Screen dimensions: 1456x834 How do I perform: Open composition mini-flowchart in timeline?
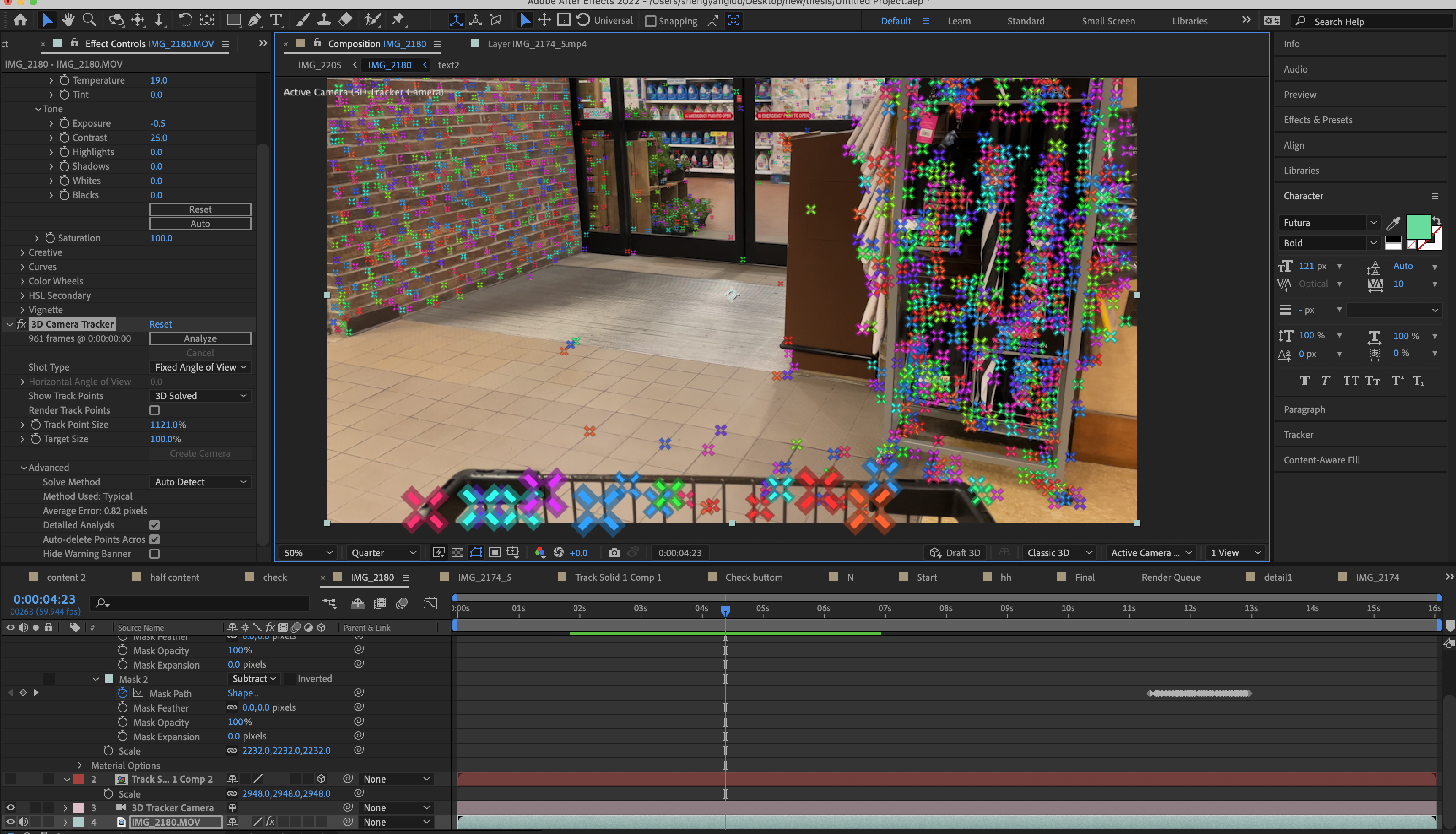click(x=329, y=603)
